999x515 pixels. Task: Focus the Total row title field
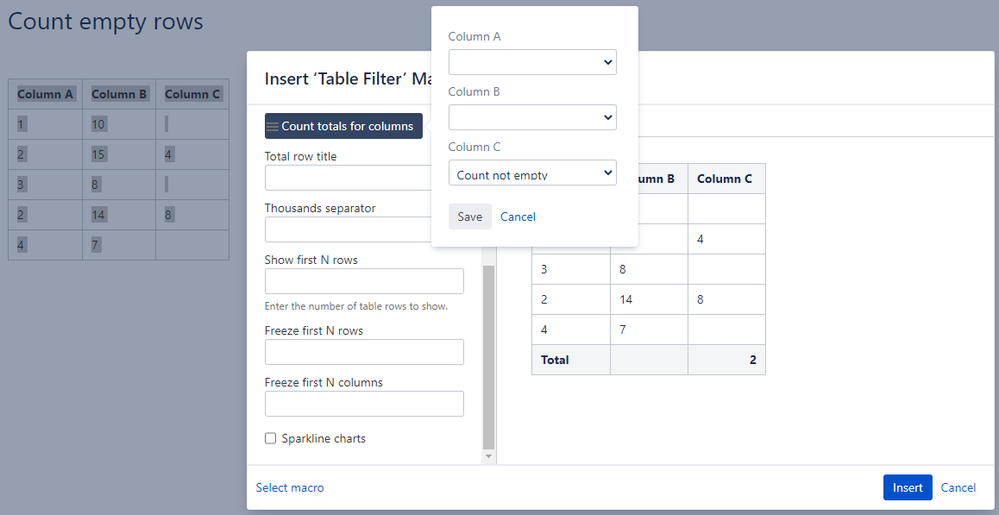point(349,178)
